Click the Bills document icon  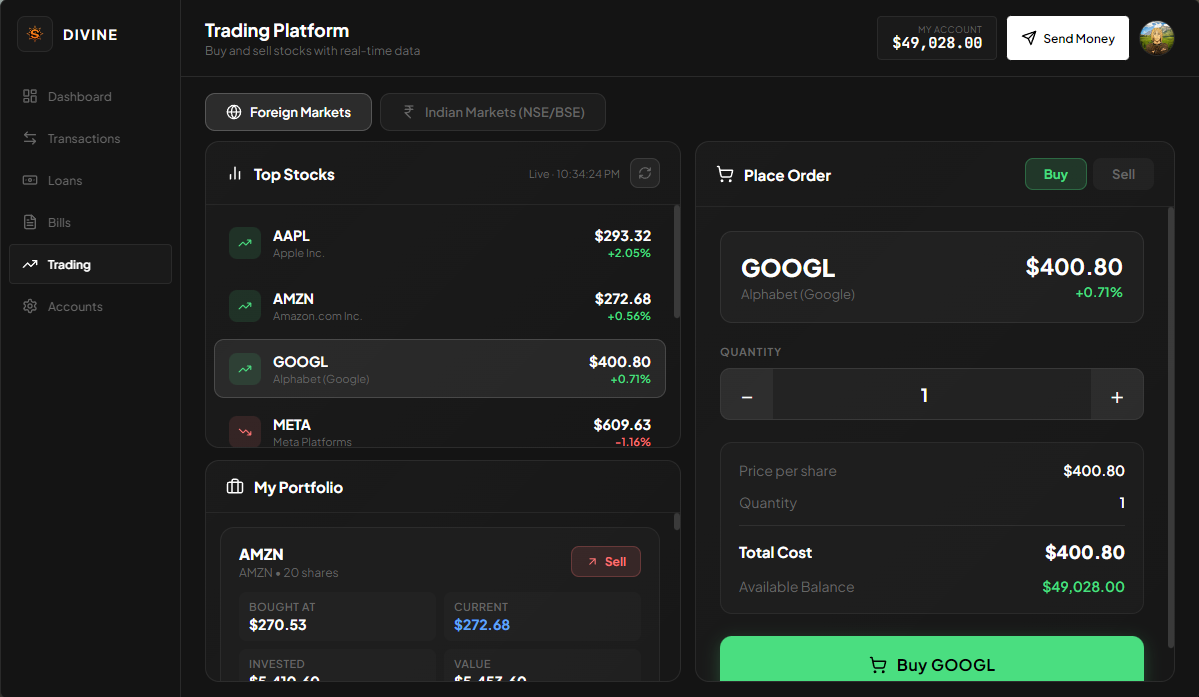(x=30, y=222)
